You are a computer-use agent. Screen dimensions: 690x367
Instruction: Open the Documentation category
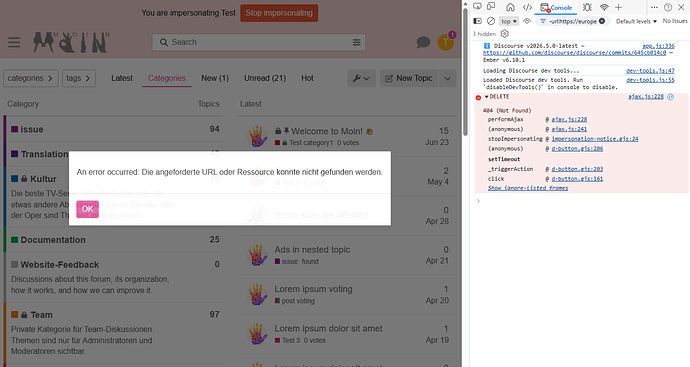(x=53, y=240)
